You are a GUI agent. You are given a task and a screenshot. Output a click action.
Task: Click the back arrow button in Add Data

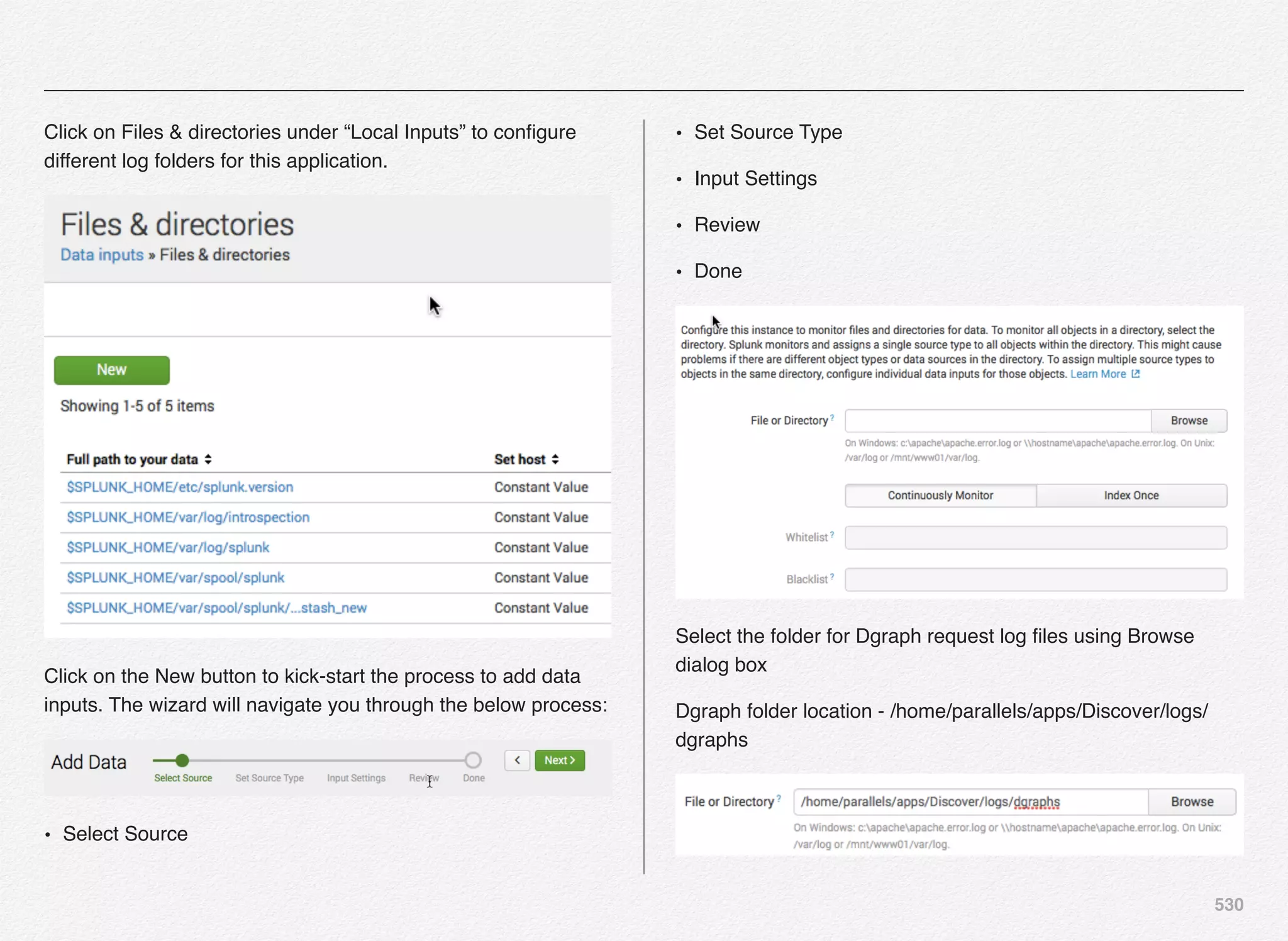pos(517,760)
